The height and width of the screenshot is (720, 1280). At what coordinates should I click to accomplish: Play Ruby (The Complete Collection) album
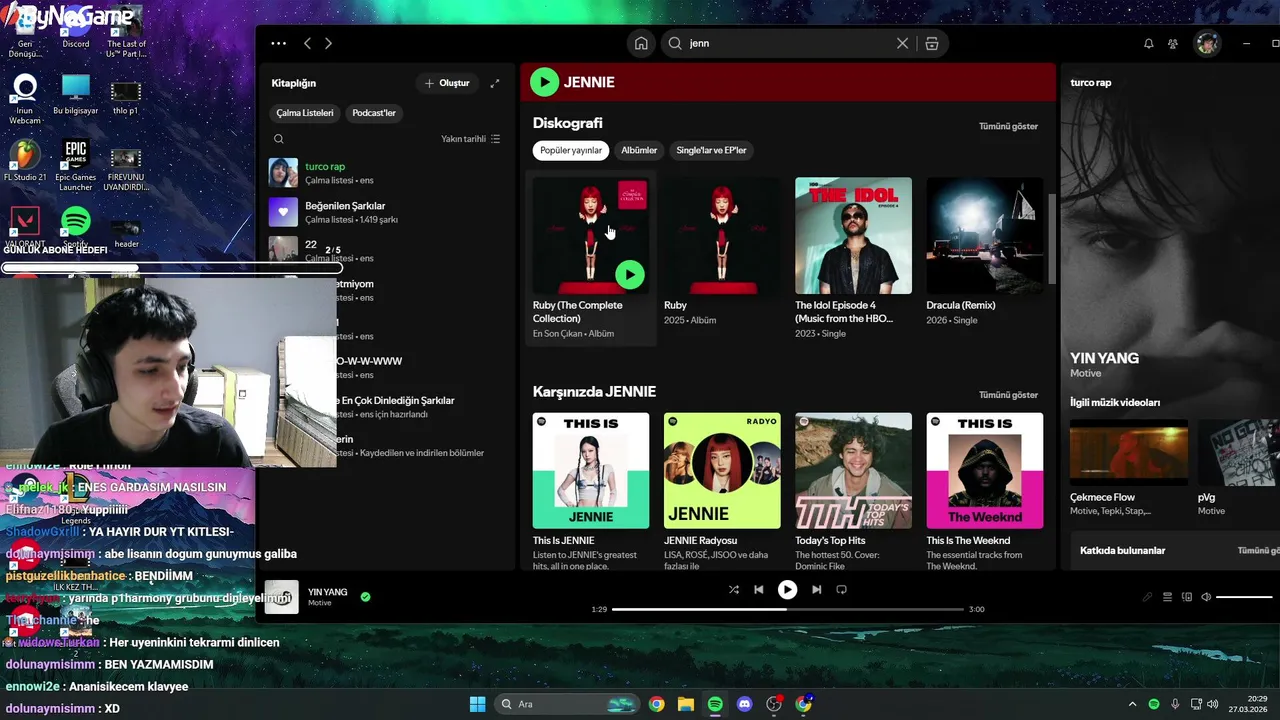point(629,274)
